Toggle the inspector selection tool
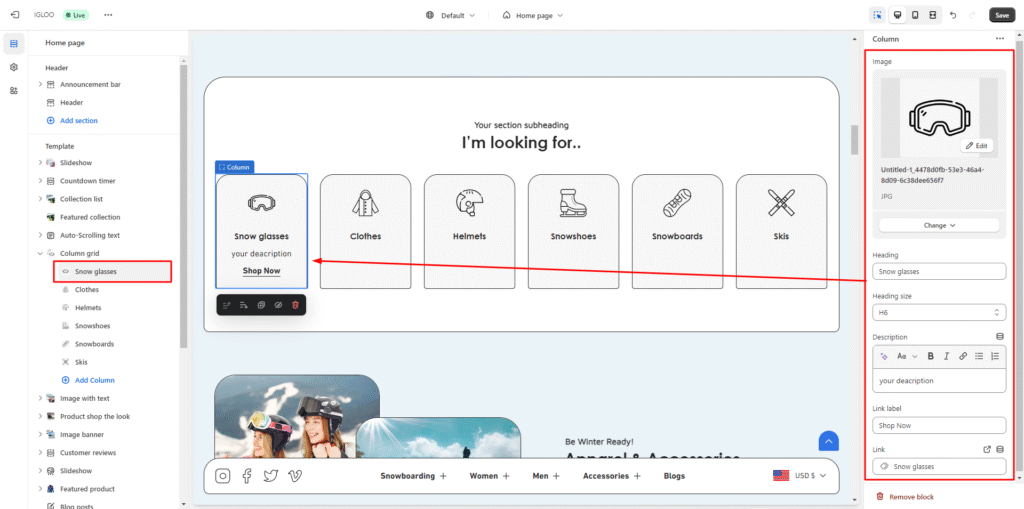Viewport: 1024px width, 509px height. (877, 15)
